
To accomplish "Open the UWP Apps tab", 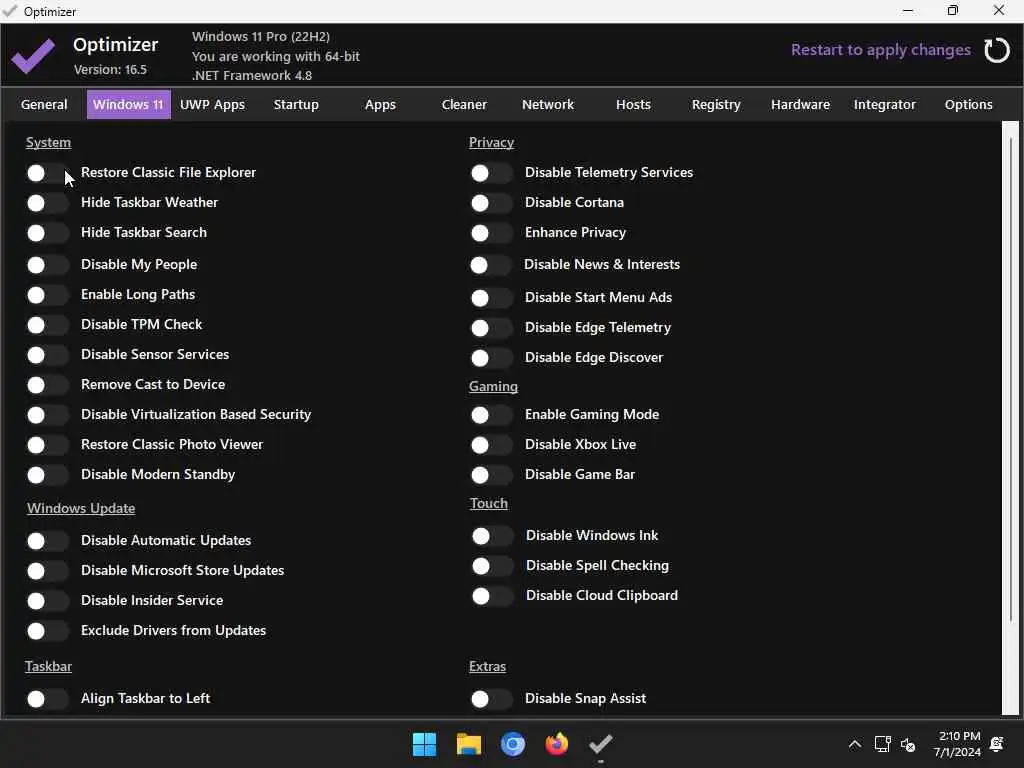I will pyautogui.click(x=212, y=104).
